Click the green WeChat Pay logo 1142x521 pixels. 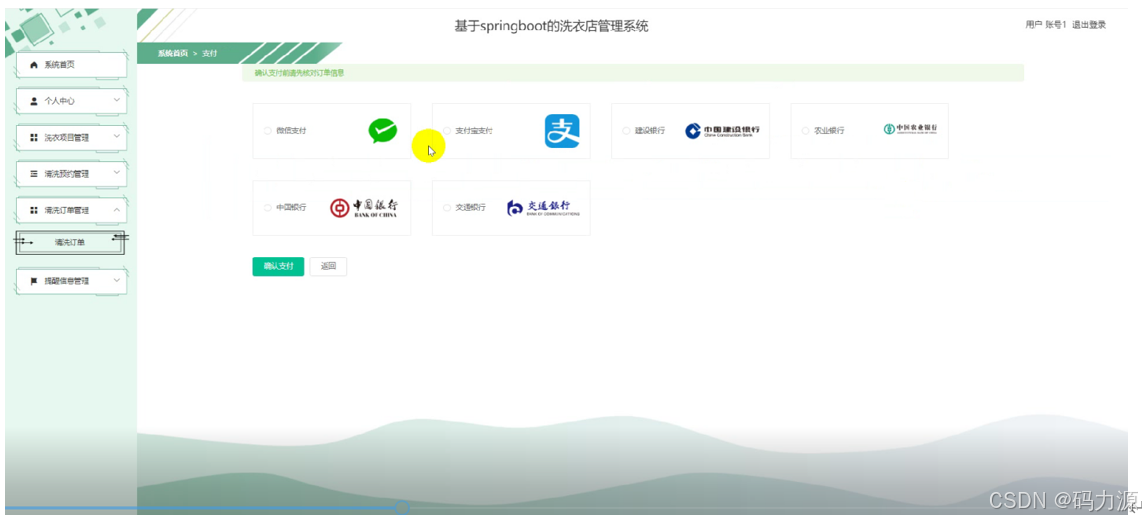point(382,130)
